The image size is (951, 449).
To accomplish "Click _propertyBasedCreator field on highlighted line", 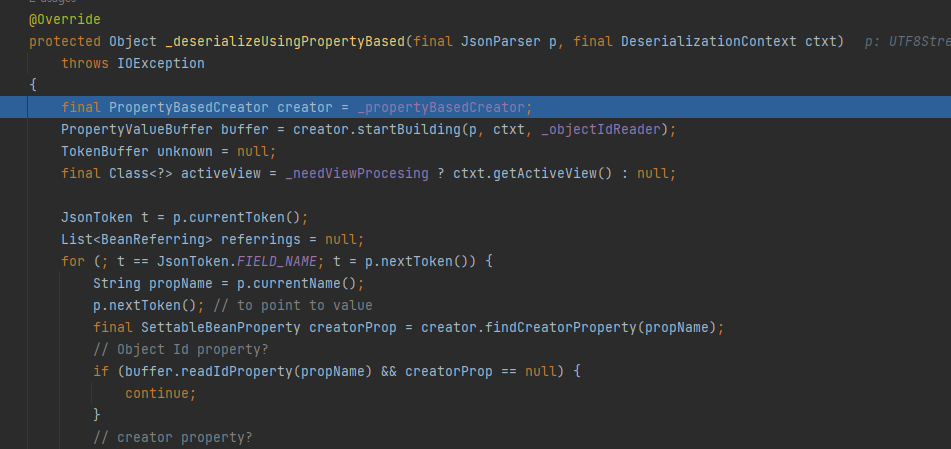I will click(x=441, y=107).
